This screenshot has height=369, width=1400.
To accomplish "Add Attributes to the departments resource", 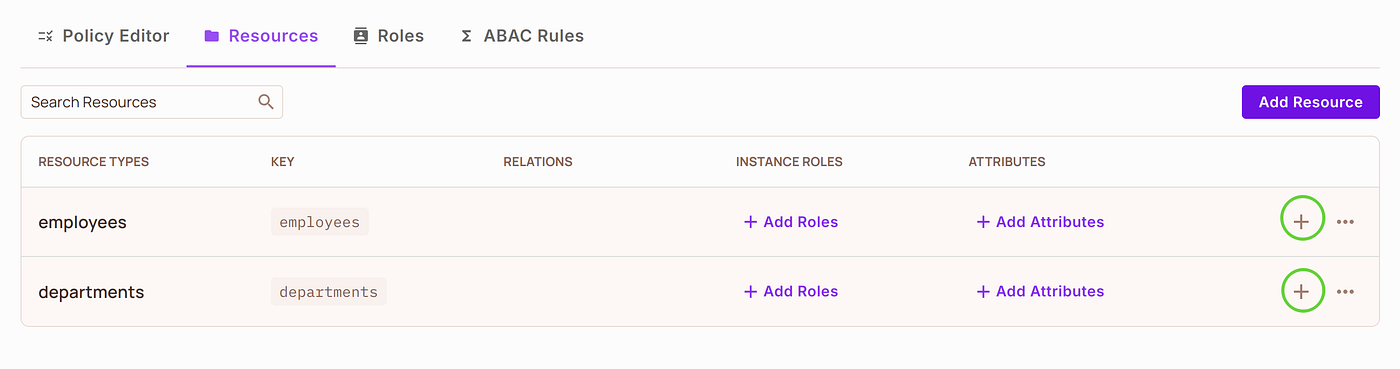I will [x=1040, y=292].
